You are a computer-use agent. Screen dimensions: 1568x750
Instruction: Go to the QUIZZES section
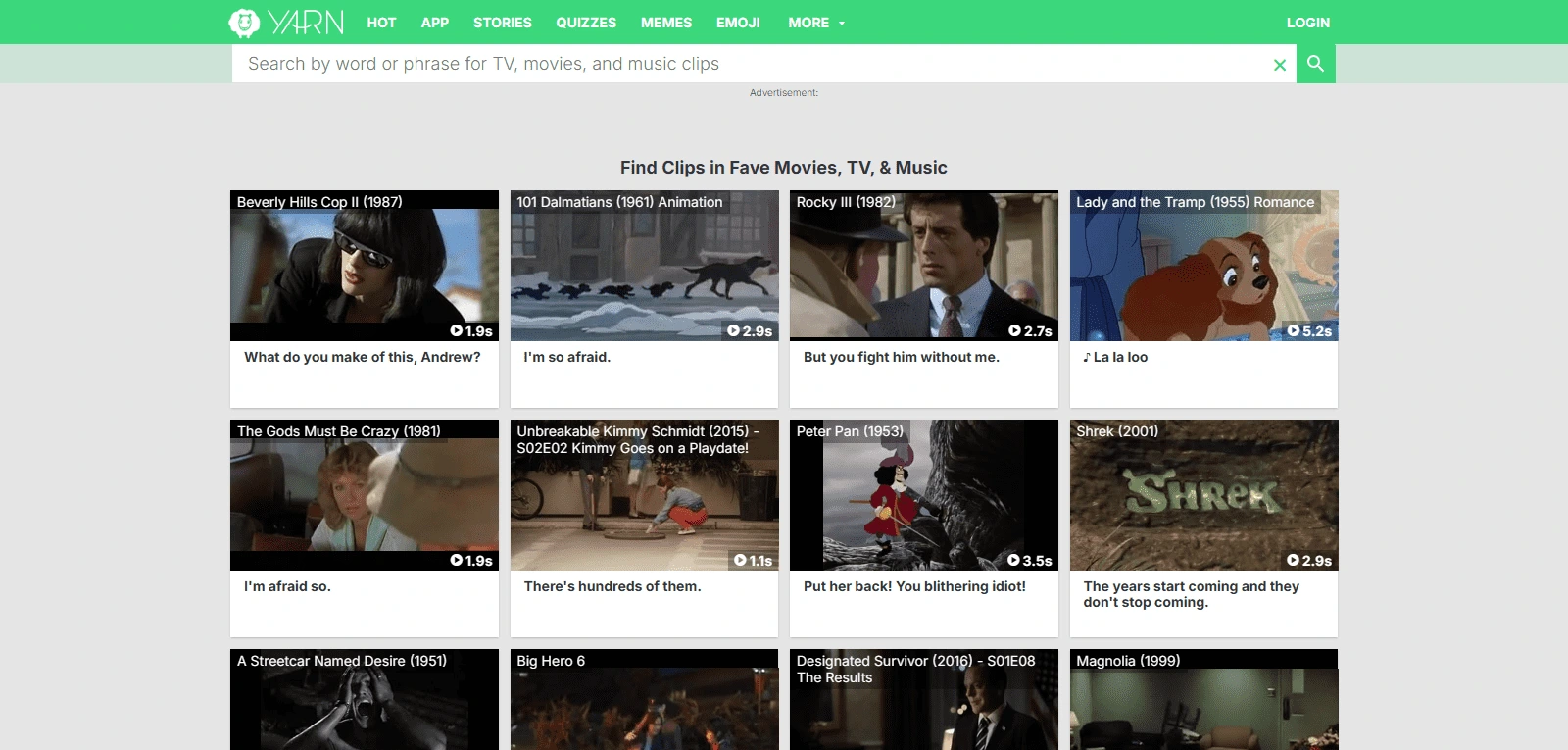coord(586,23)
